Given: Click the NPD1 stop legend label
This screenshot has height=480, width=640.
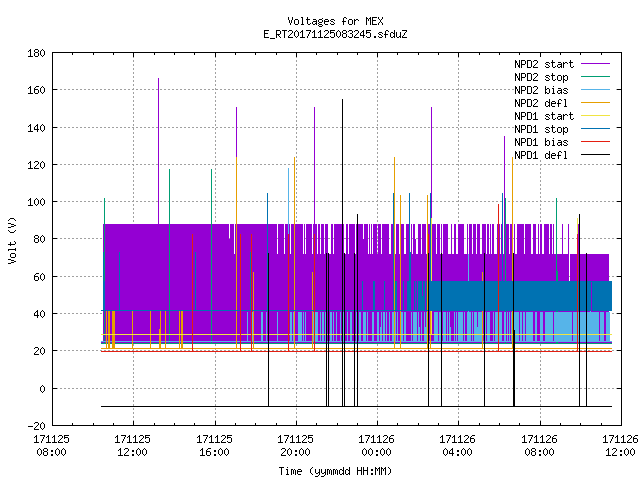Looking at the screenshot, I should pyautogui.click(x=541, y=129).
